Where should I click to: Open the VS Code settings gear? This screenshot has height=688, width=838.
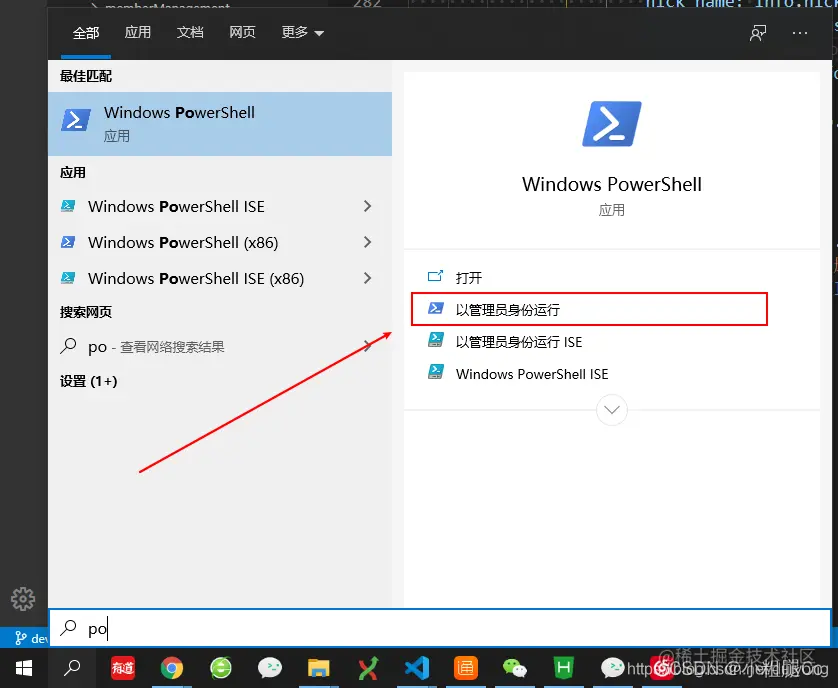23,599
